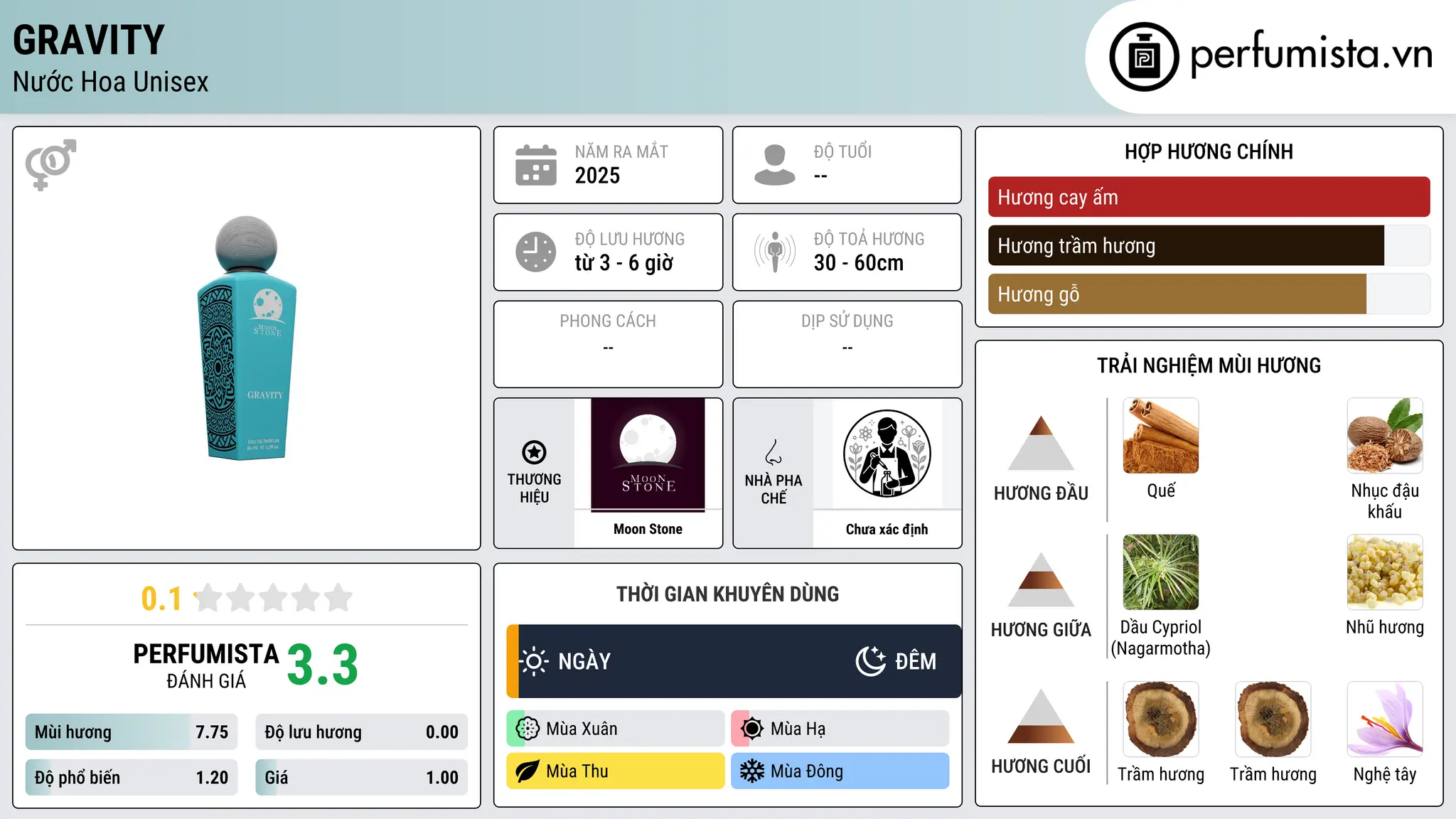Click the Chưa xác định perfumer label
The height and width of the screenshot is (819, 1456).
click(887, 529)
